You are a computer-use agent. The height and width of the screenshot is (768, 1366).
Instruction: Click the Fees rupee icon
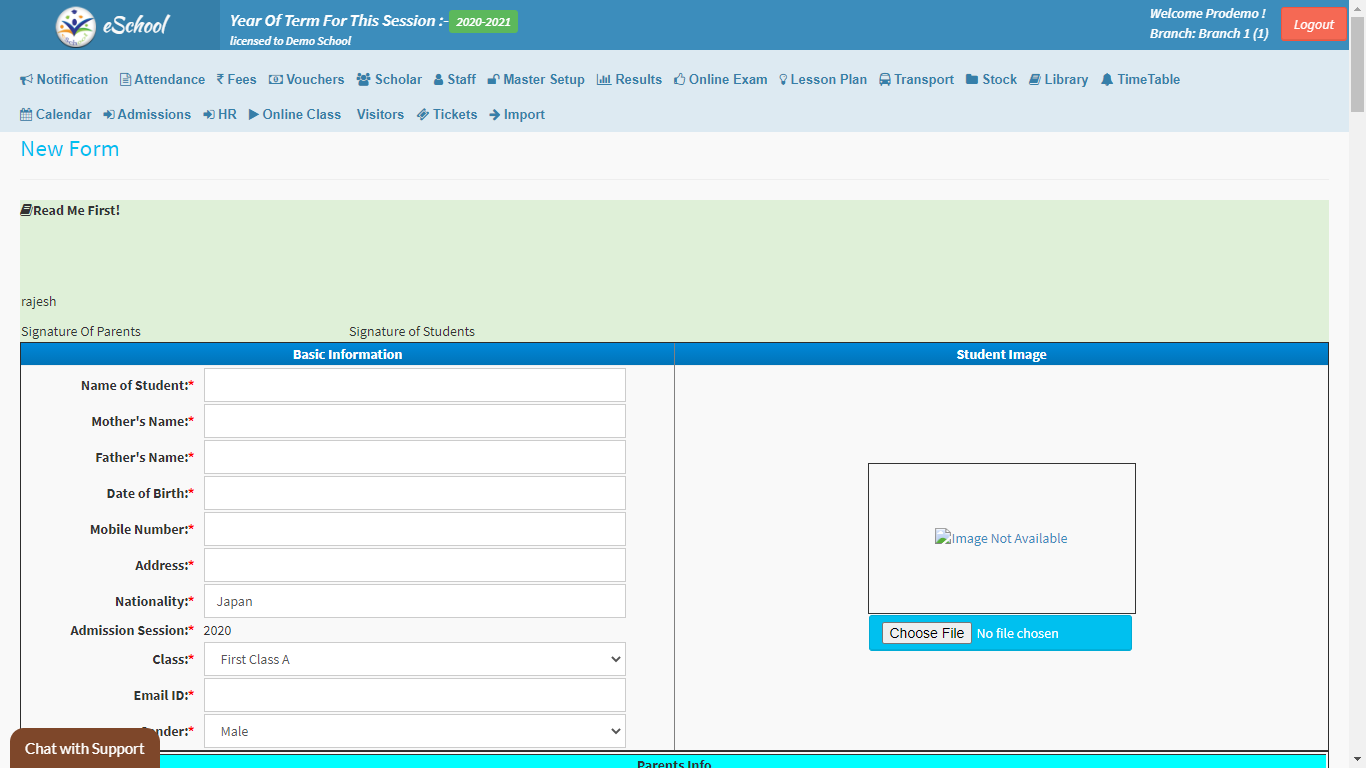point(220,80)
